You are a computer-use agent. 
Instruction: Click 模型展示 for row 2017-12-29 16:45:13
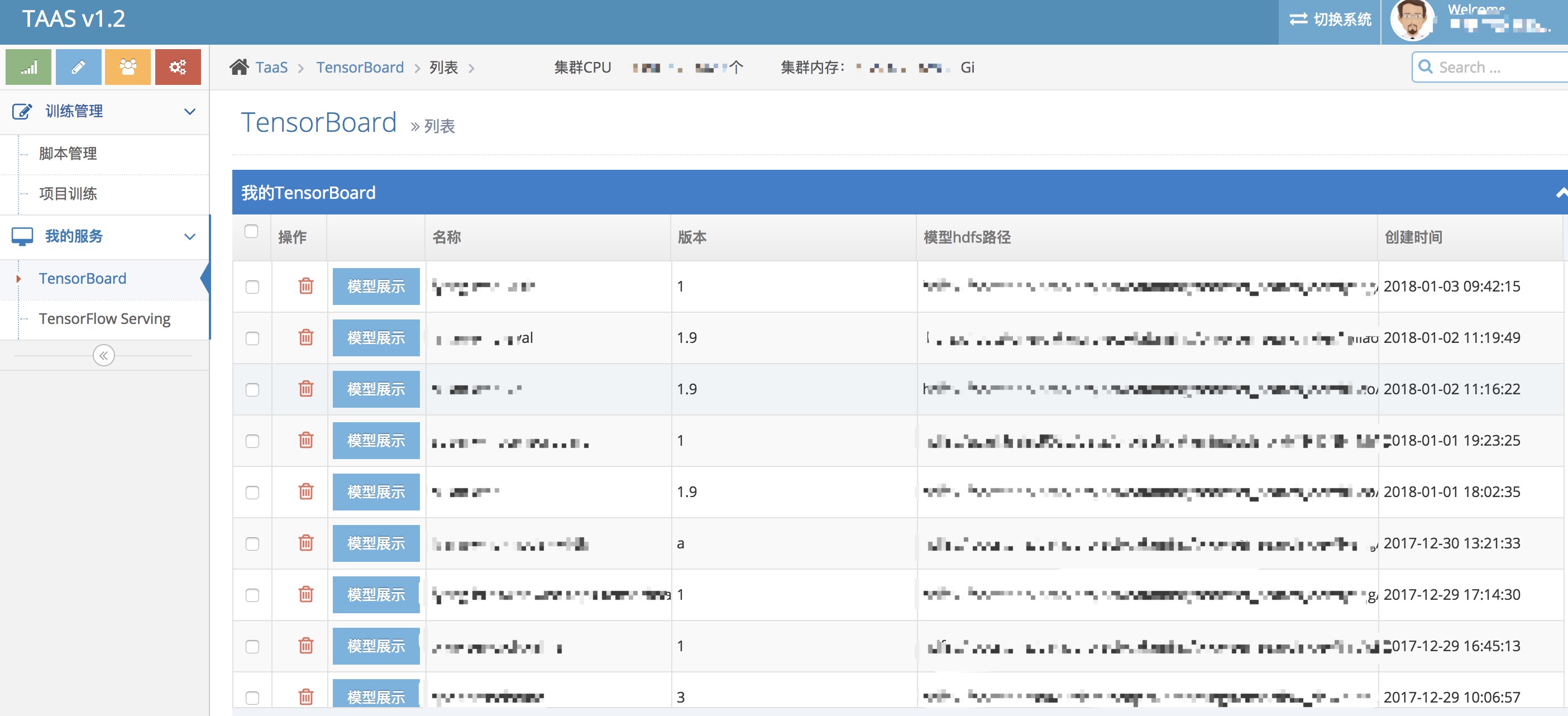[x=376, y=646]
